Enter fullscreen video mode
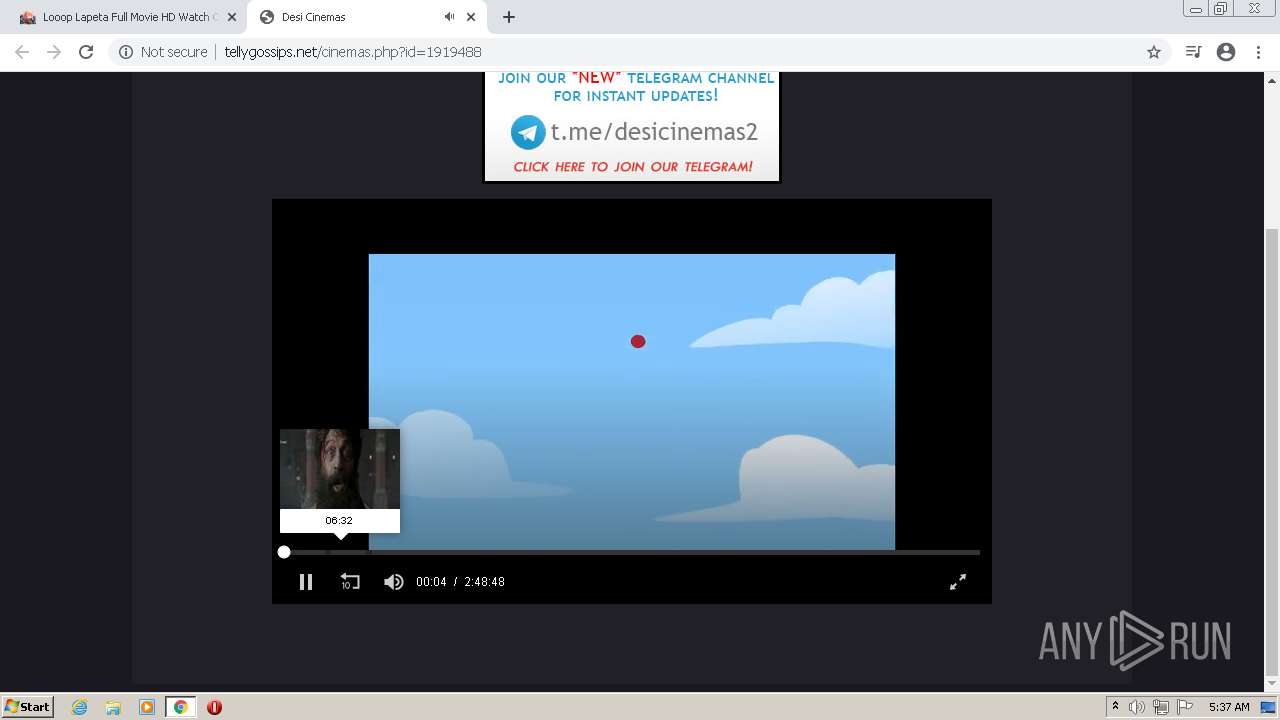The height and width of the screenshot is (720, 1280). 957,581
